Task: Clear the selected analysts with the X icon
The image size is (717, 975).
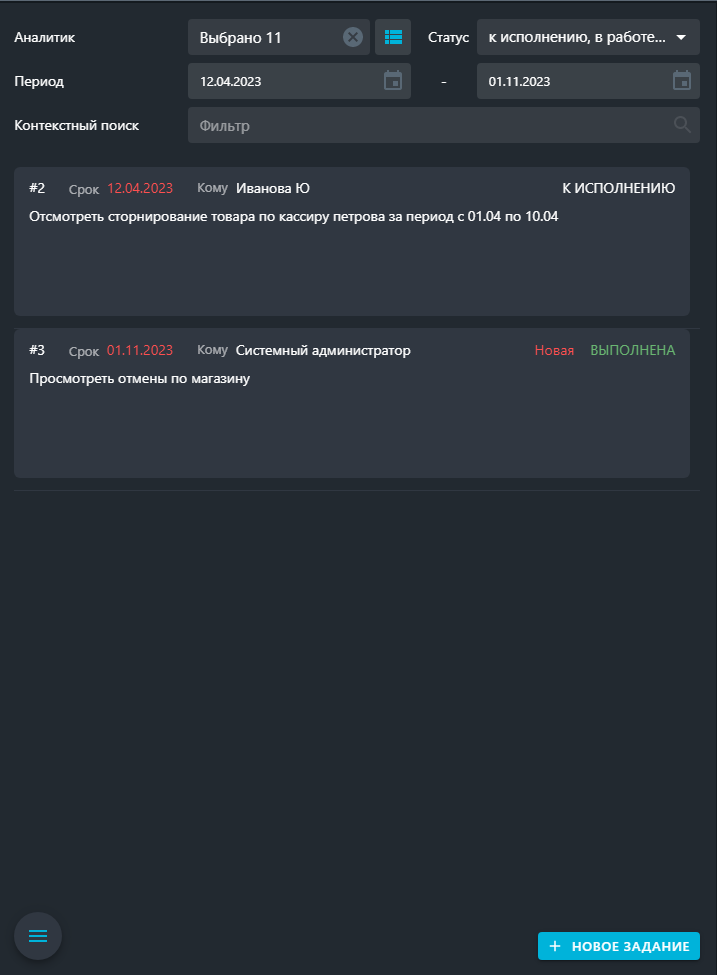Action: pyautogui.click(x=353, y=37)
